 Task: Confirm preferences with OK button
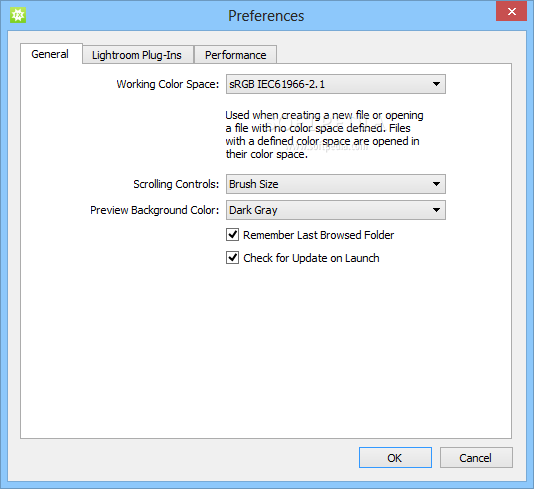(x=395, y=458)
